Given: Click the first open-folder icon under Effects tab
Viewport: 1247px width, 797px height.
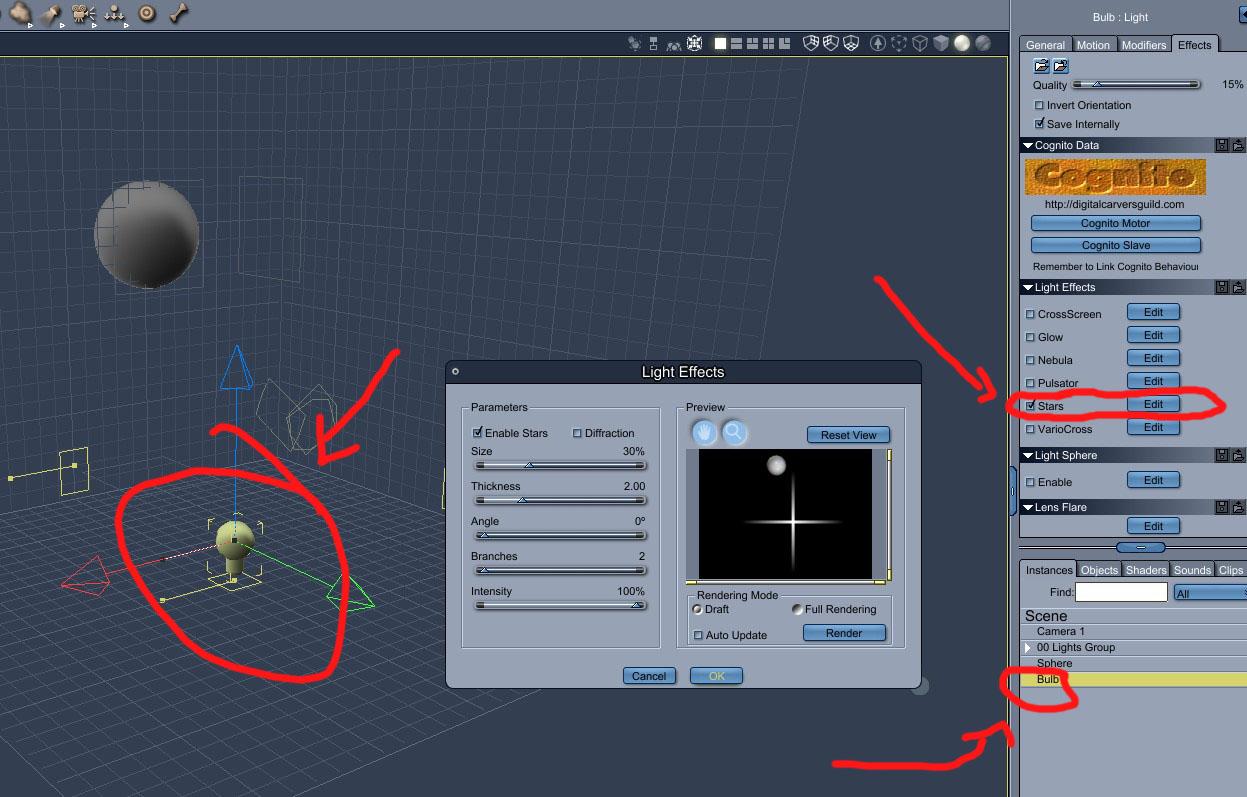Looking at the screenshot, I should [x=1041, y=66].
